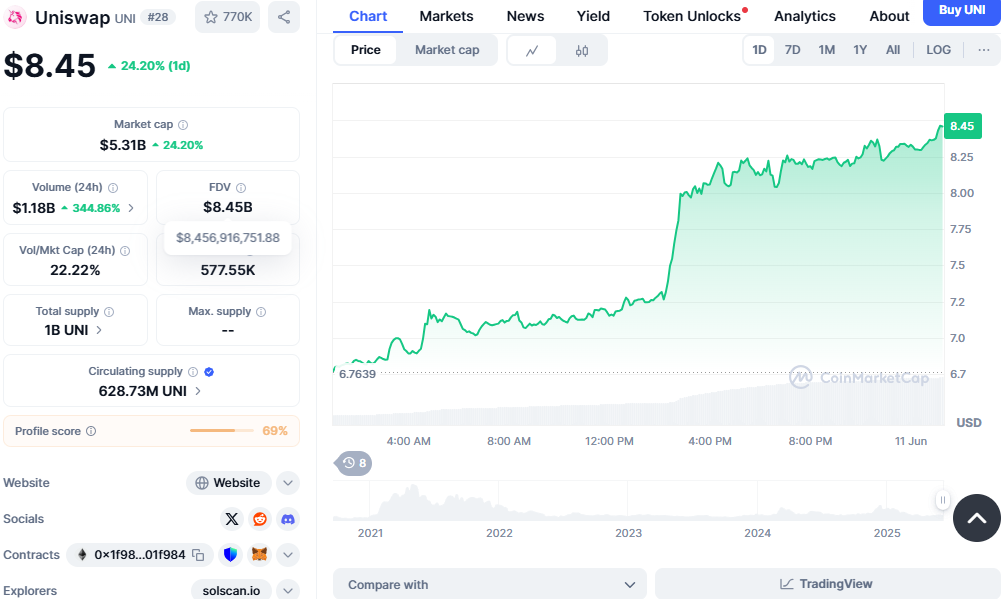Click the Ethereum icon in the contract chip
Image resolution: width=1001 pixels, height=599 pixels.
(82, 555)
